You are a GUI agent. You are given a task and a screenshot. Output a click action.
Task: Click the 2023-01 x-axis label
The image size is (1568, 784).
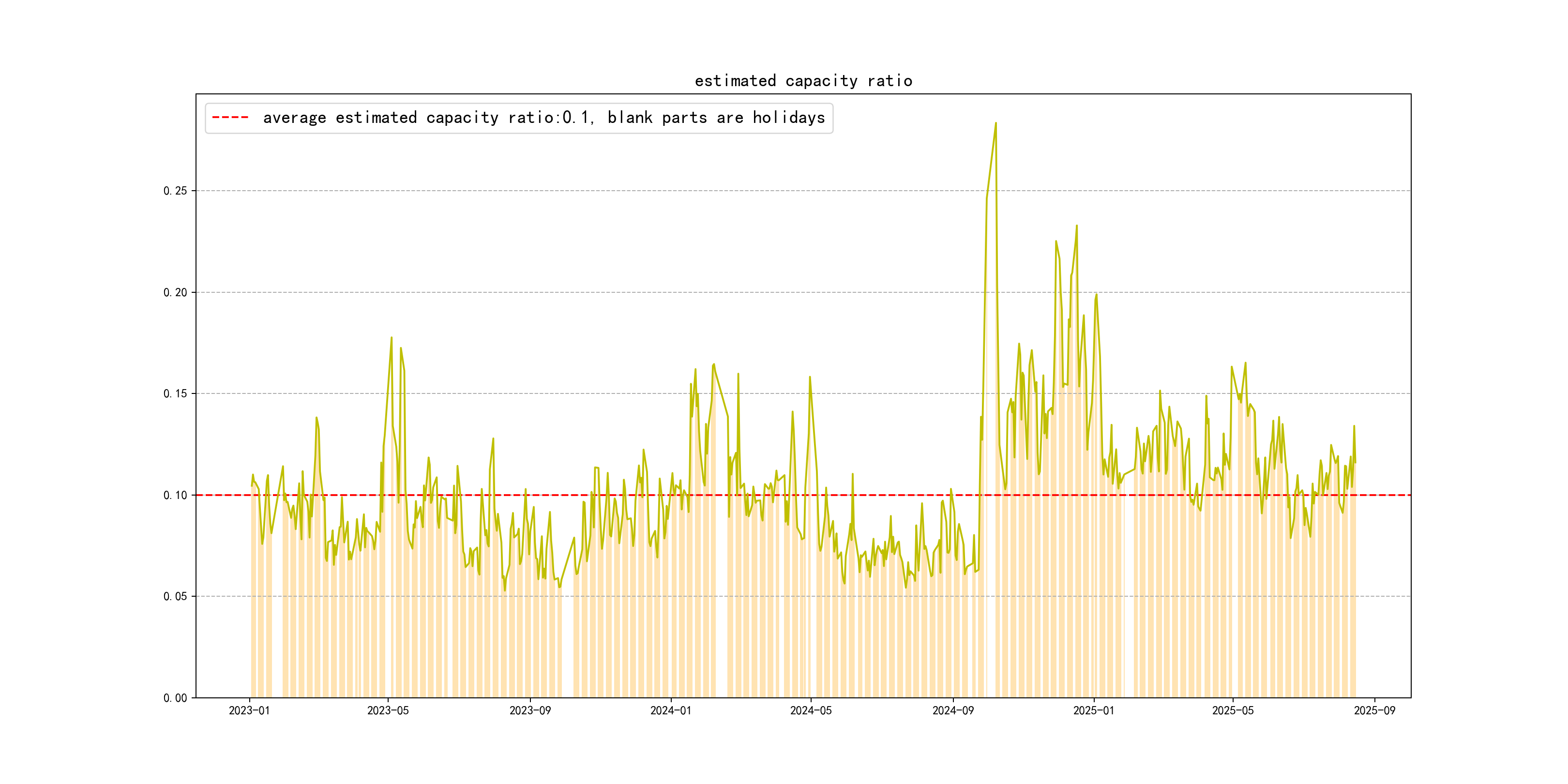coord(249,710)
